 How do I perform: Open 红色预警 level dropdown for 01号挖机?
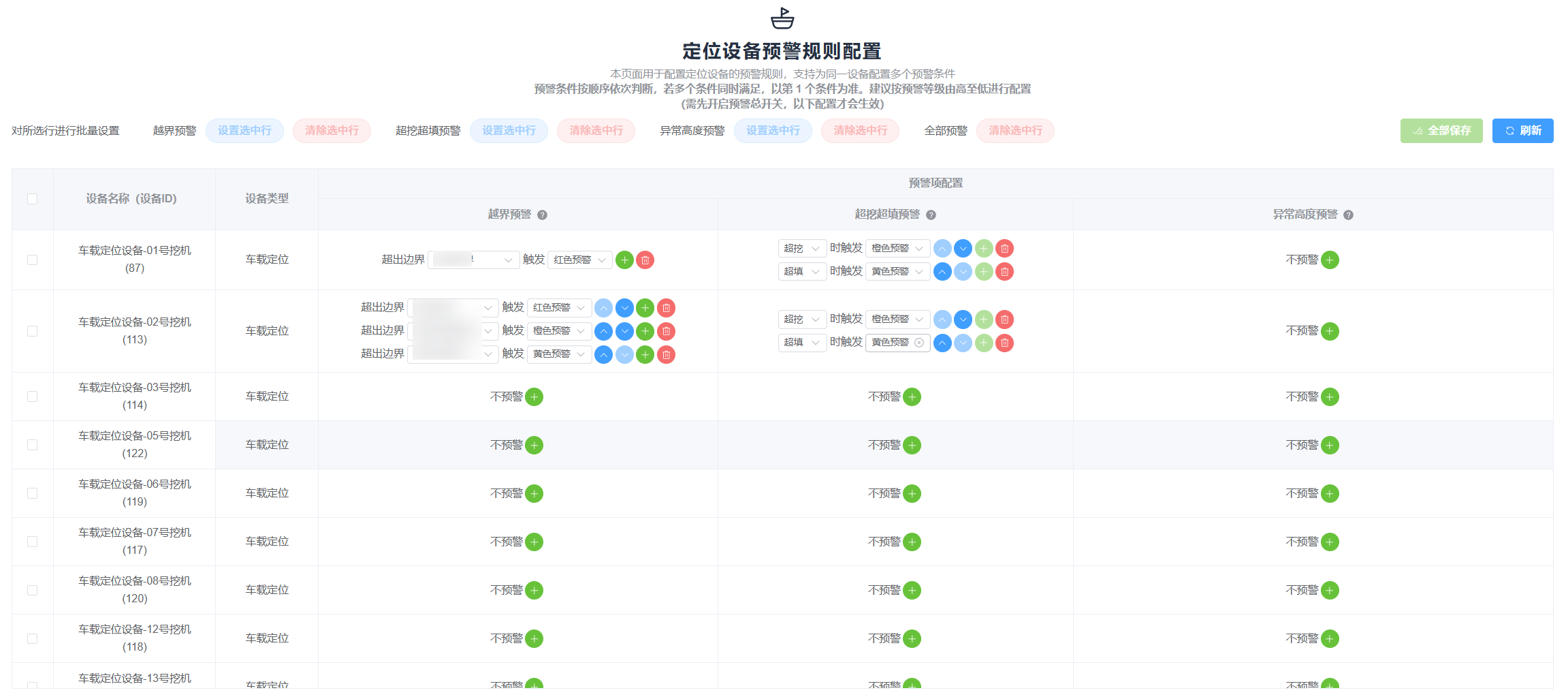(579, 260)
